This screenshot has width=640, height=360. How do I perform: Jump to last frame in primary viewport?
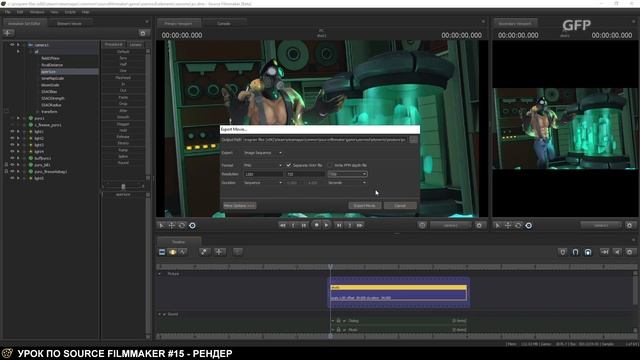pos(360,225)
